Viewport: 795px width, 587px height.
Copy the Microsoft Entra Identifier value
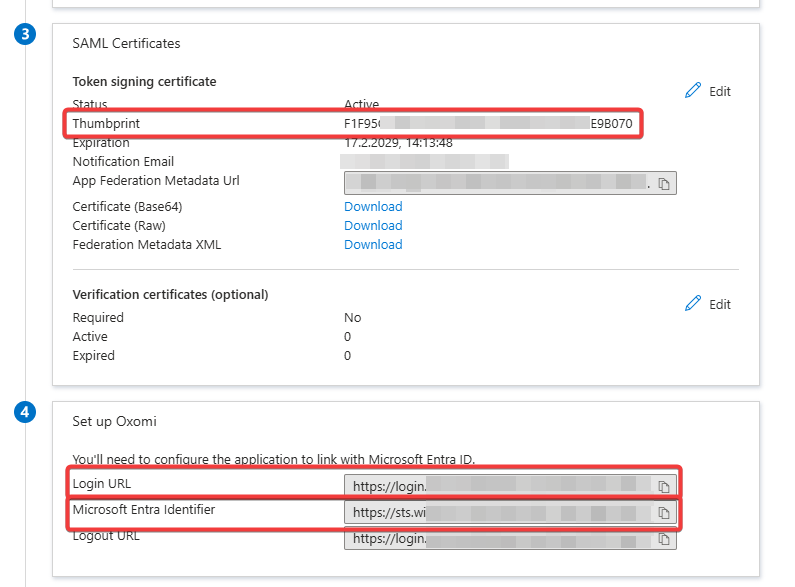click(x=664, y=513)
